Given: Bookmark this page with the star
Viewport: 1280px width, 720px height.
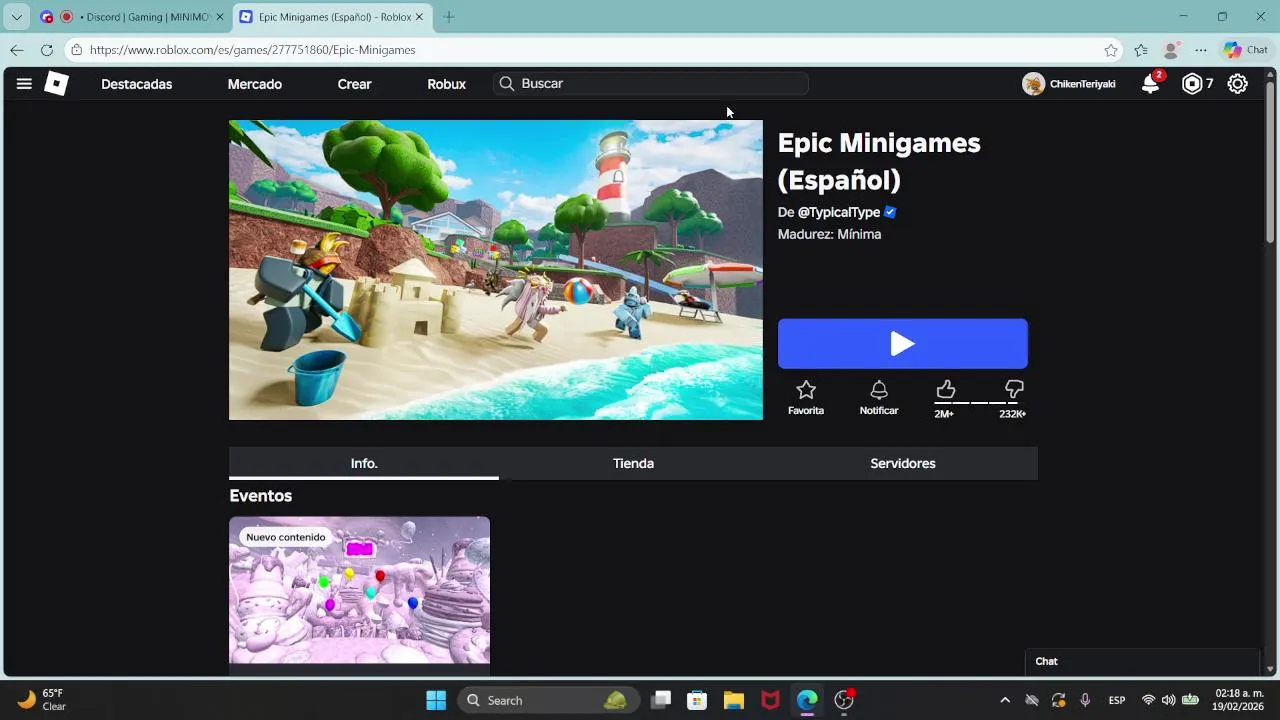Looking at the screenshot, I should (1111, 50).
